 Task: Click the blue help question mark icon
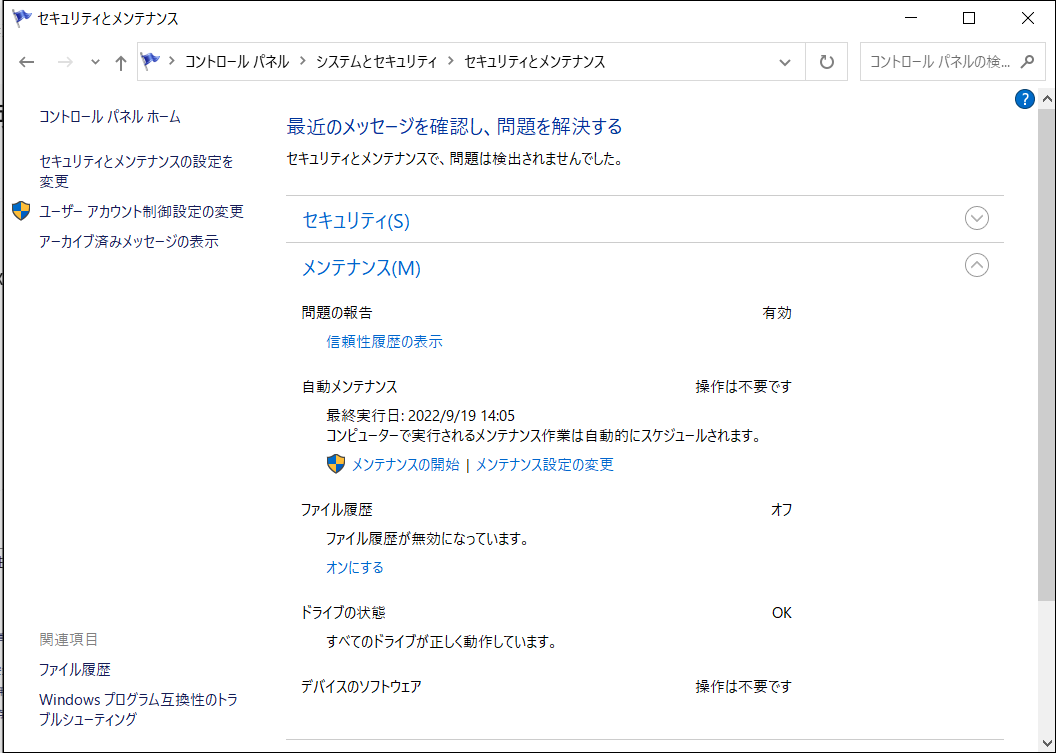pyautogui.click(x=1024, y=99)
